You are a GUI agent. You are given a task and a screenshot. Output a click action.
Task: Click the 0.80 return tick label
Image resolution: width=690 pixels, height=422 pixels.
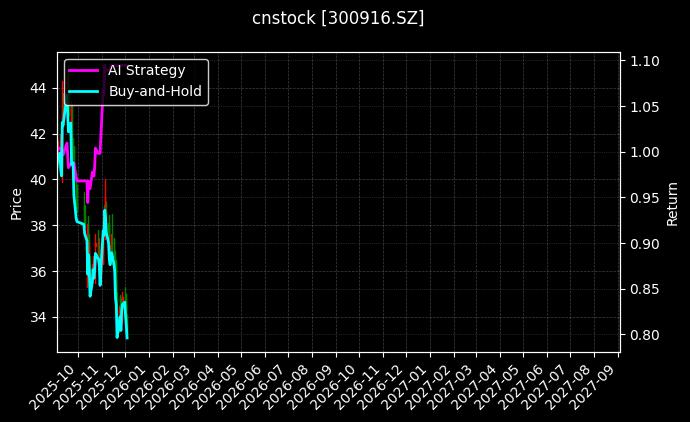[643, 334]
